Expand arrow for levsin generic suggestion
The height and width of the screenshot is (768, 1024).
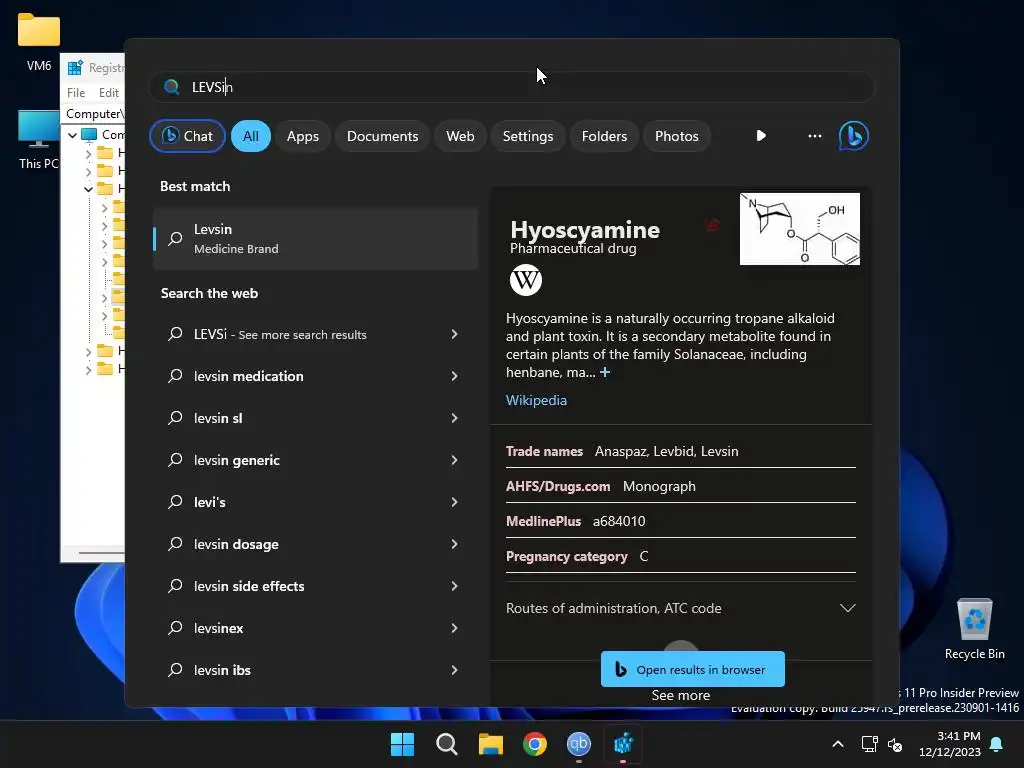click(x=455, y=460)
